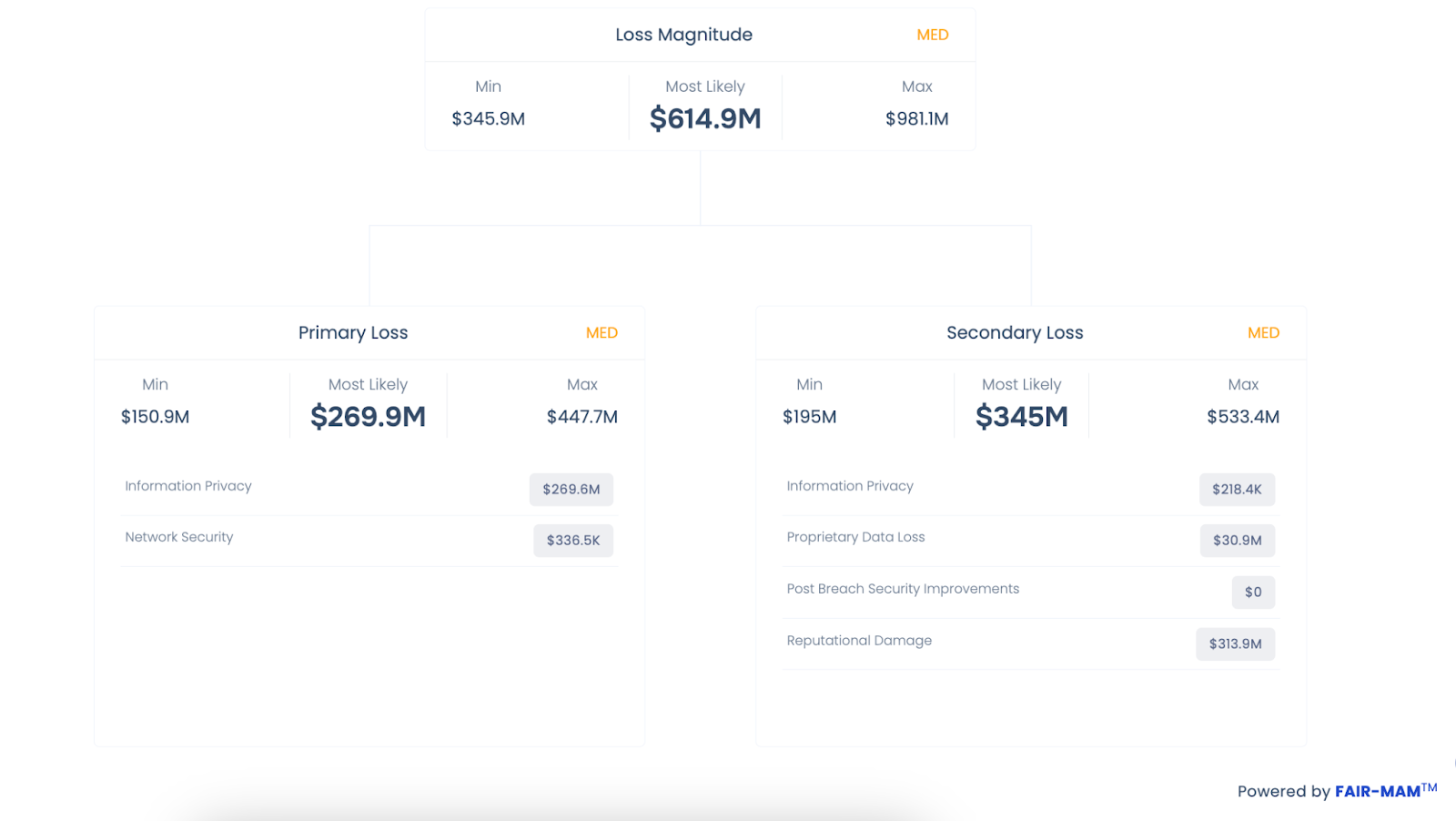Open the FAIR-MAM link in footer

pyautogui.click(x=1385, y=790)
